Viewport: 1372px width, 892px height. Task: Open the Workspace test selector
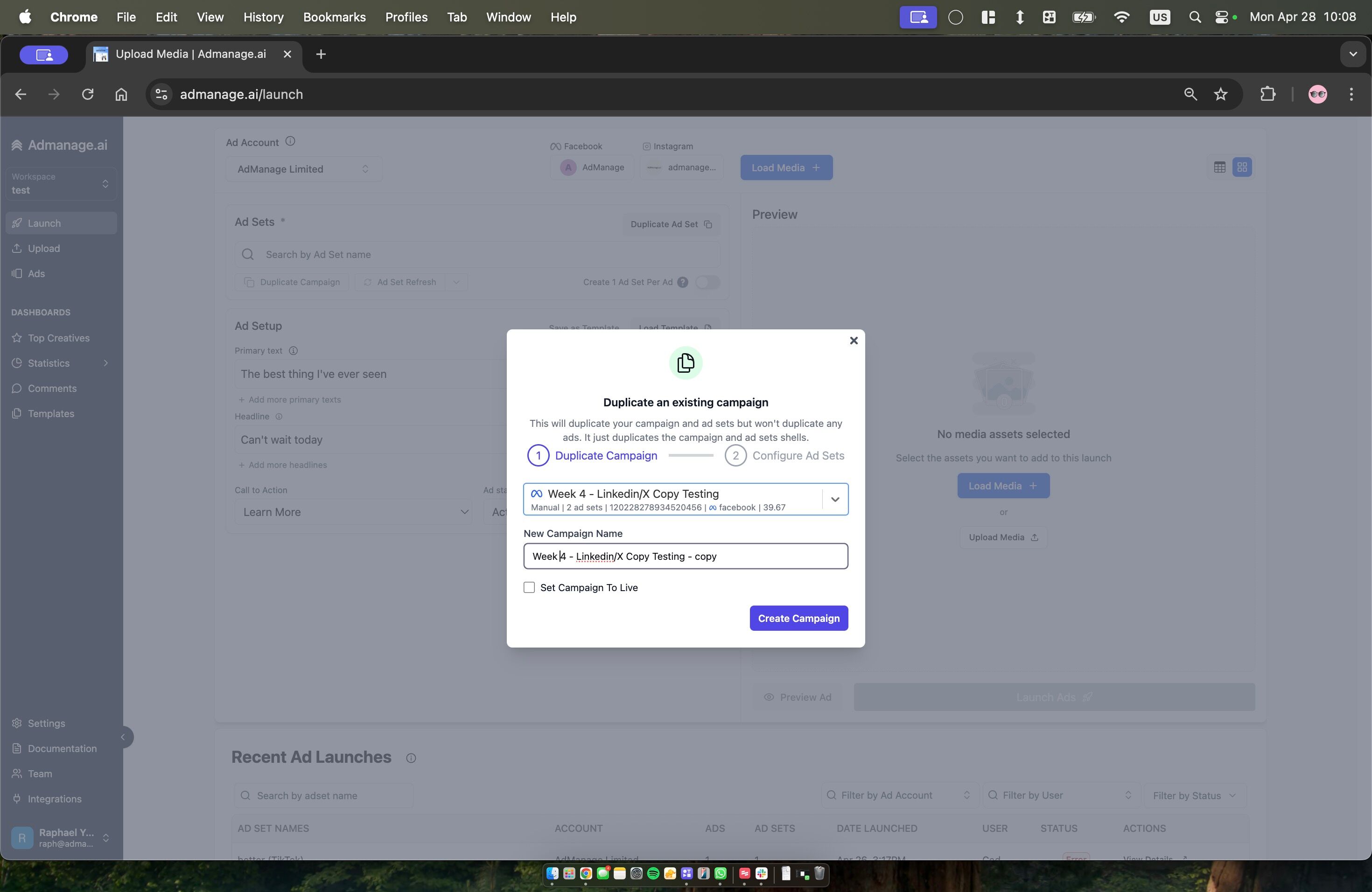tap(61, 183)
